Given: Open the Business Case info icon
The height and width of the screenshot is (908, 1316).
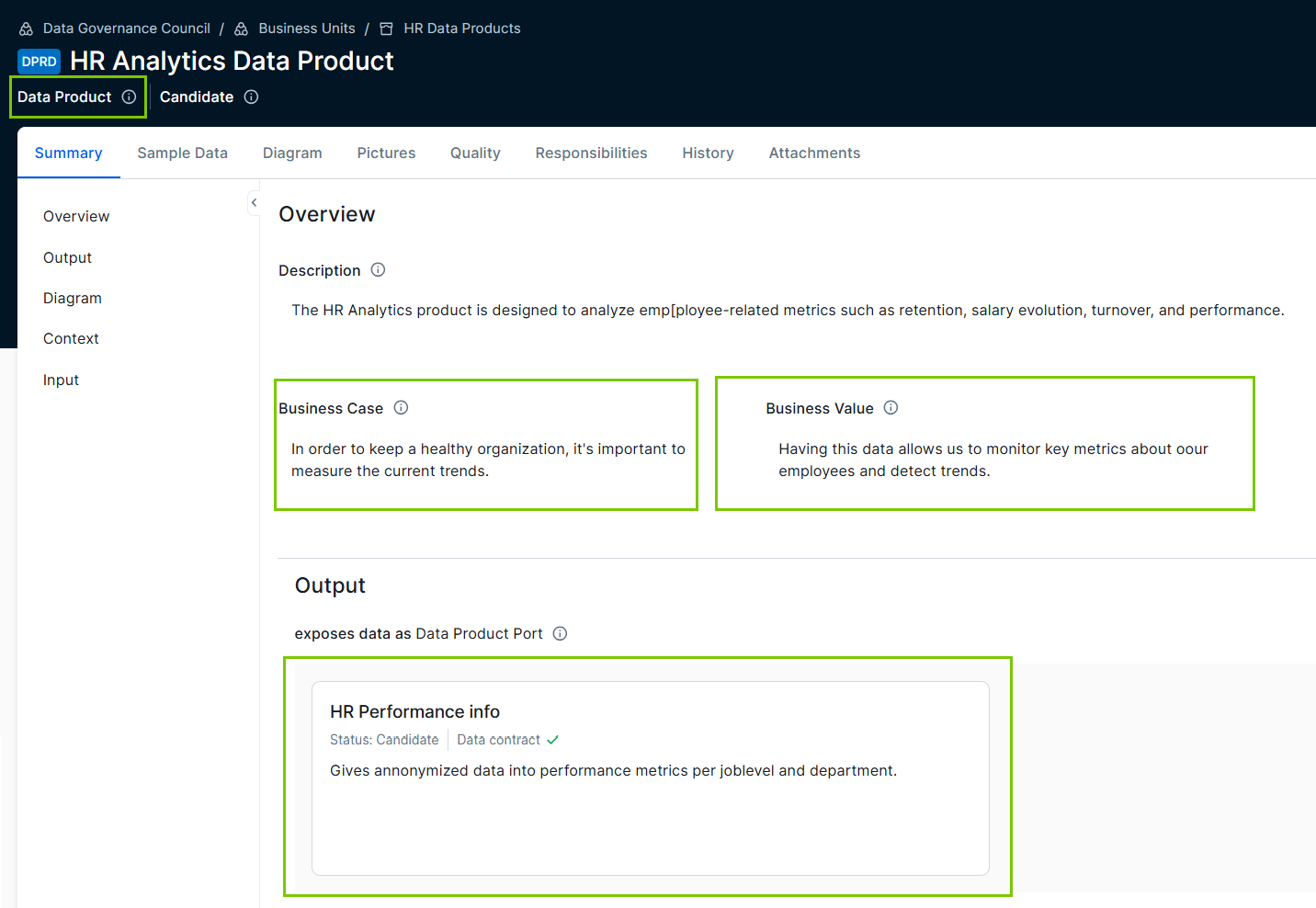Looking at the screenshot, I should point(401,407).
